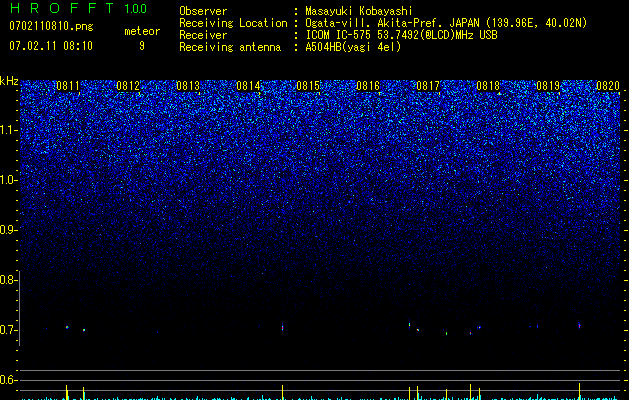Select the observer name Masayuki Kobayashi
This screenshot has height=400, width=629.
[359, 11]
